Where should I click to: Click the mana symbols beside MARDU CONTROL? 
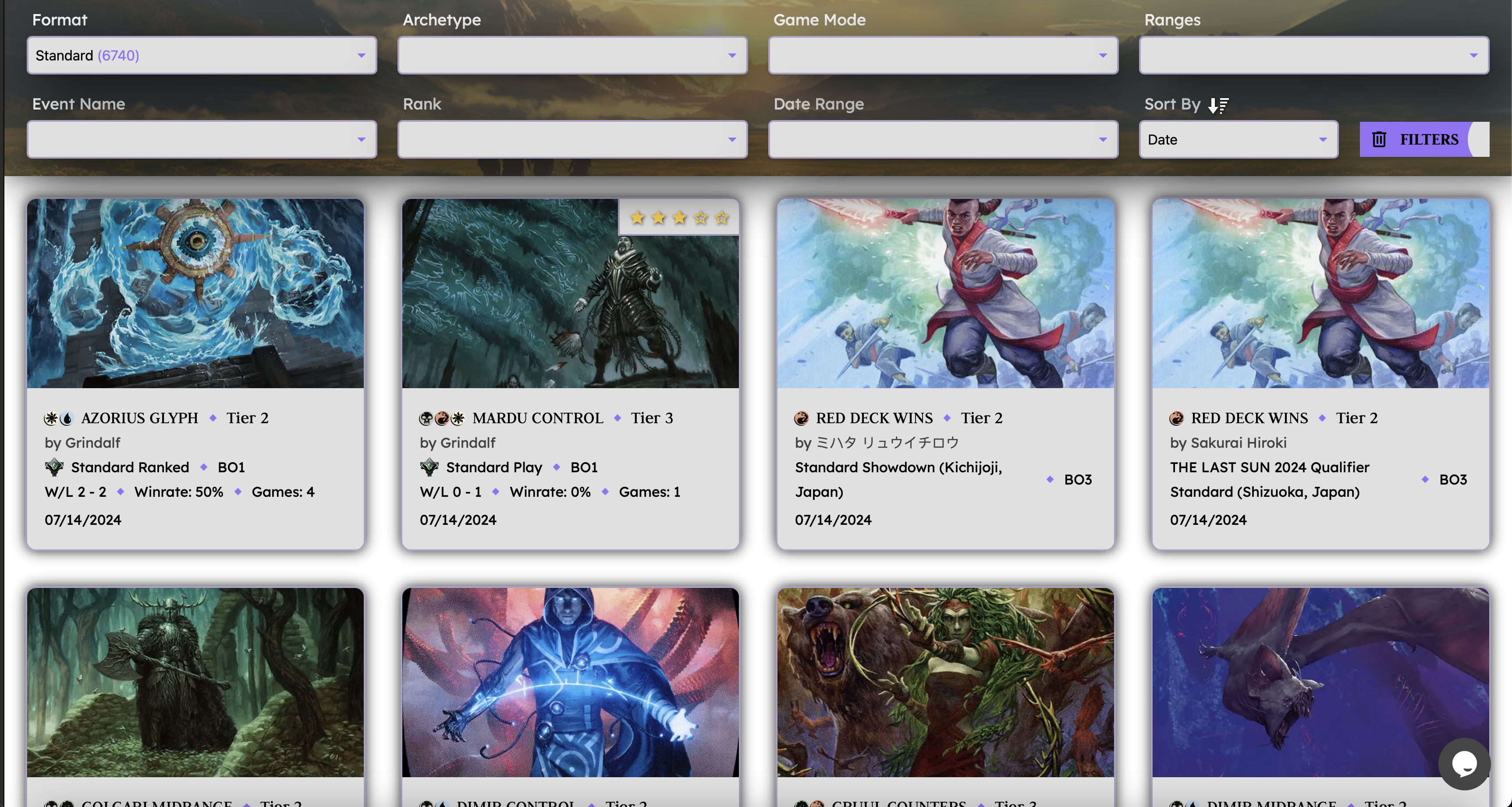tap(442, 418)
